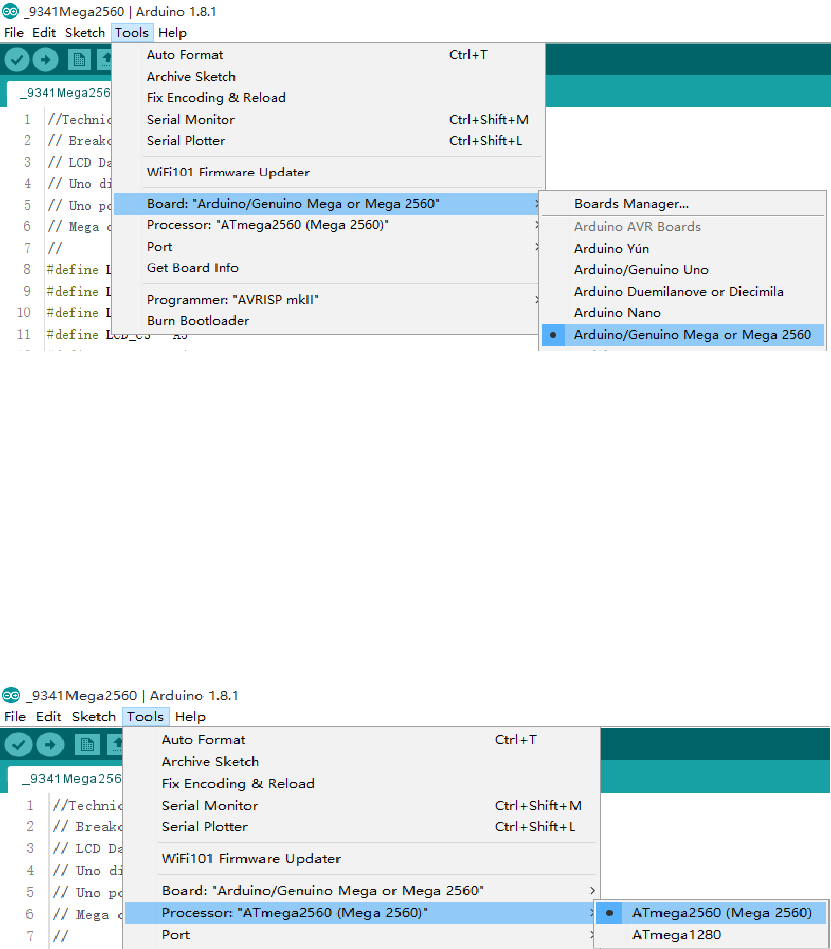The image size is (831, 949).
Task: Click Verify checkmark icon in upper window
Action: point(17,59)
